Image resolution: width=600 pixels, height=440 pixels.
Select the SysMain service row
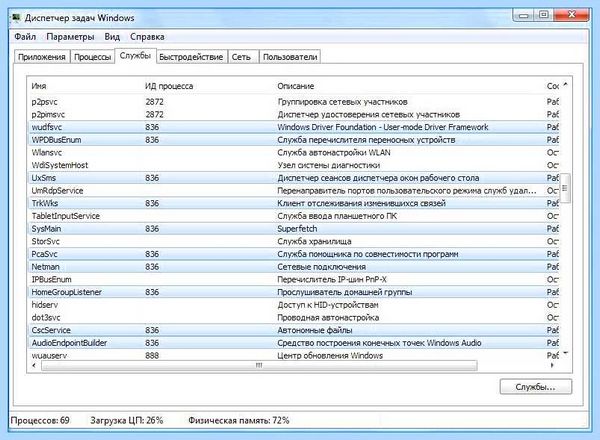(x=295, y=228)
